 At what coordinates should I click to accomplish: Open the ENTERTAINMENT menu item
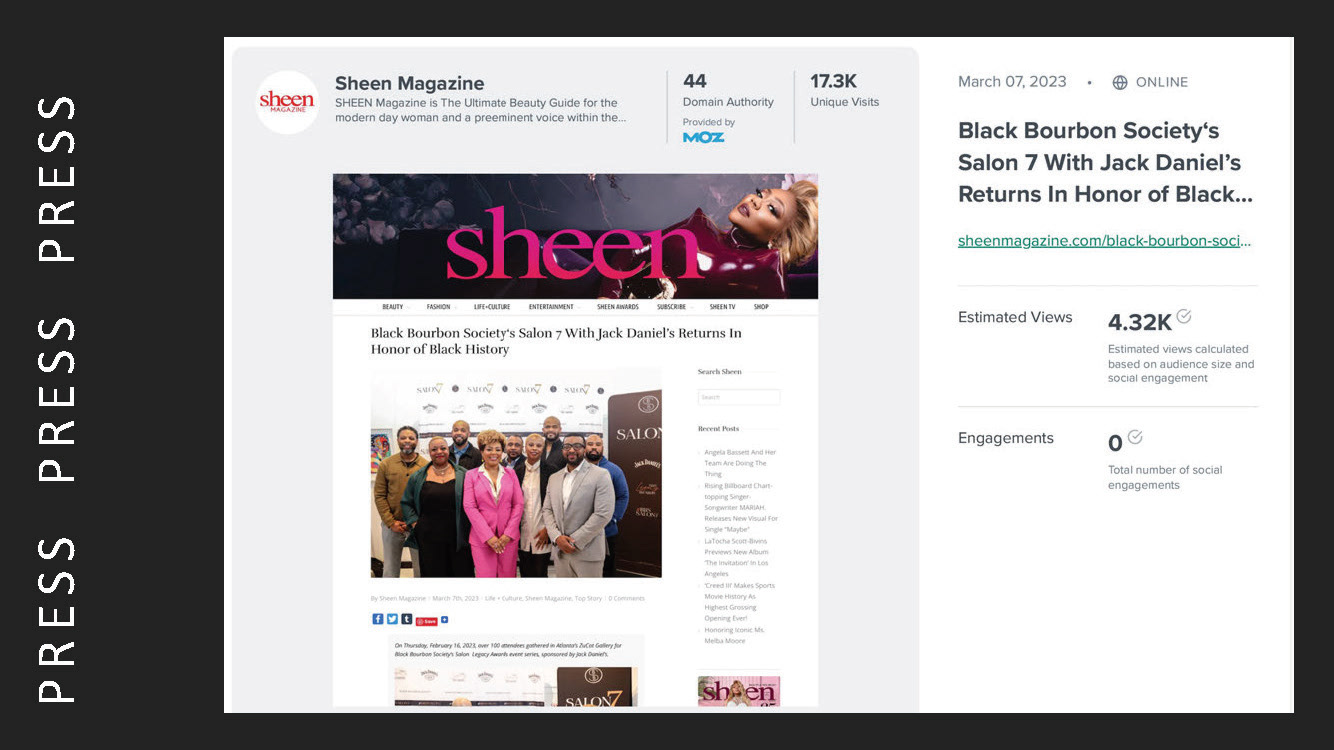551,307
